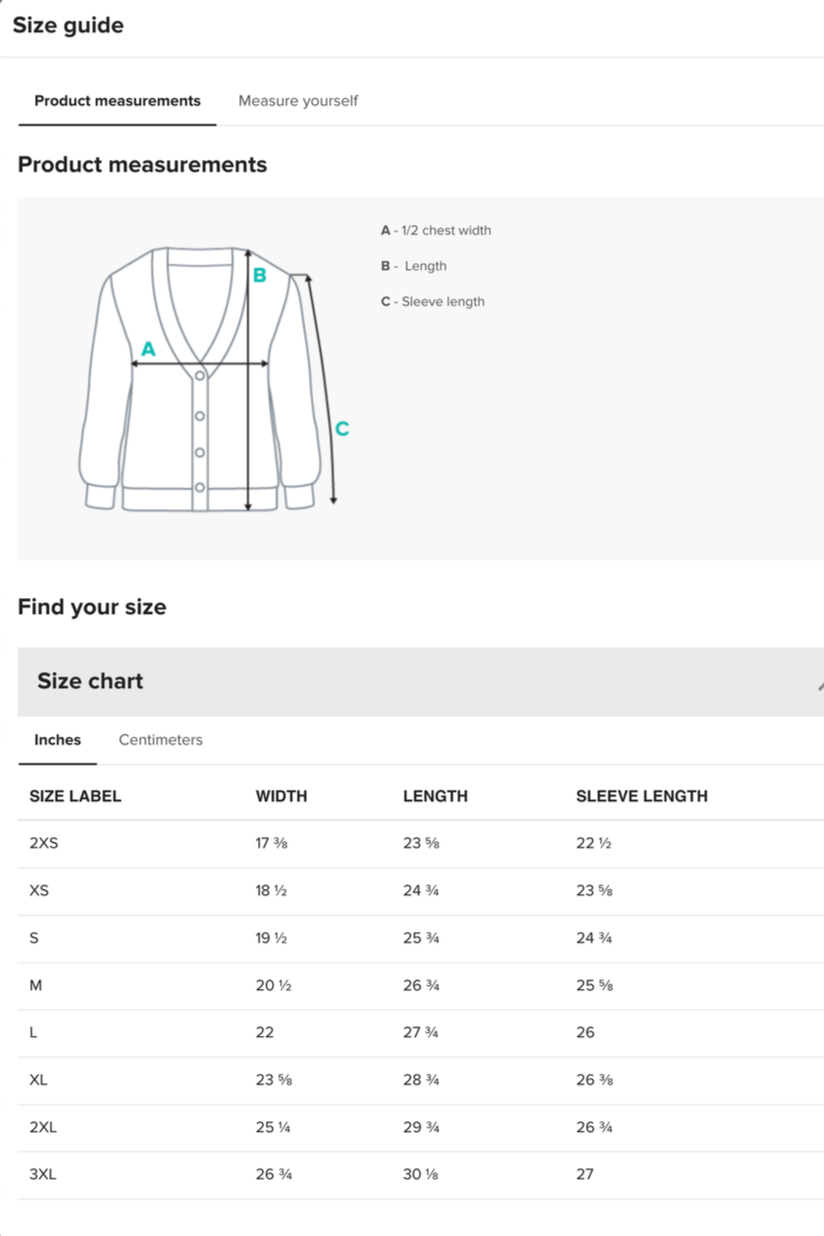Select the 2XS size row
Viewport: 824px width, 1236px height.
tap(421, 843)
